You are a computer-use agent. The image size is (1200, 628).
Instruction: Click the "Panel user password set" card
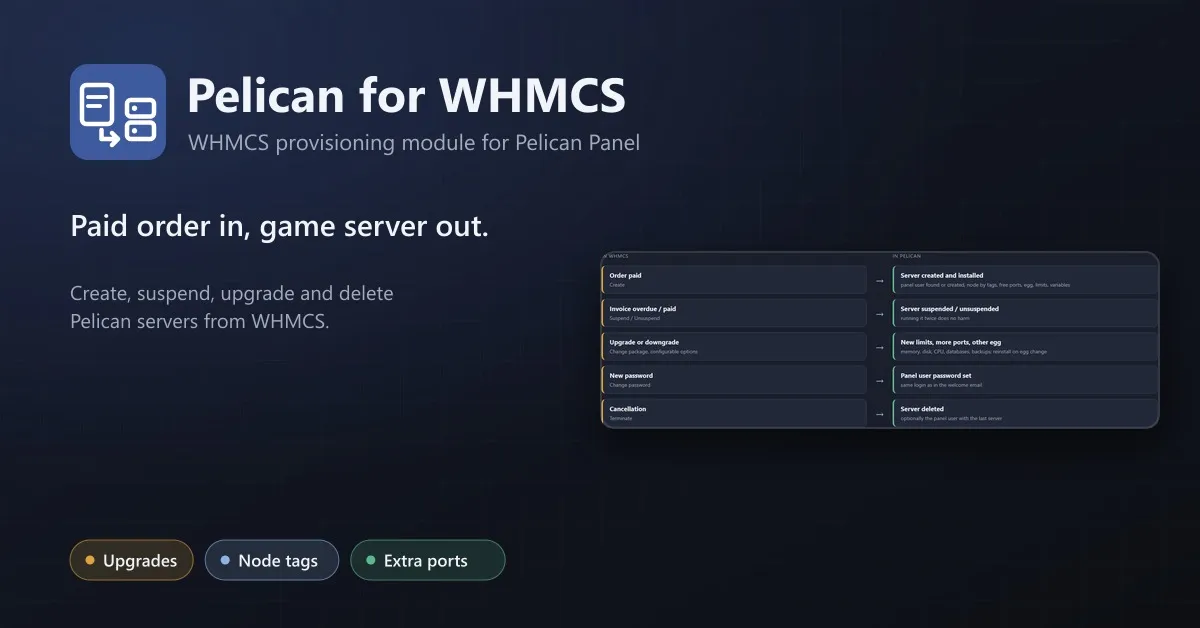tap(1026, 379)
